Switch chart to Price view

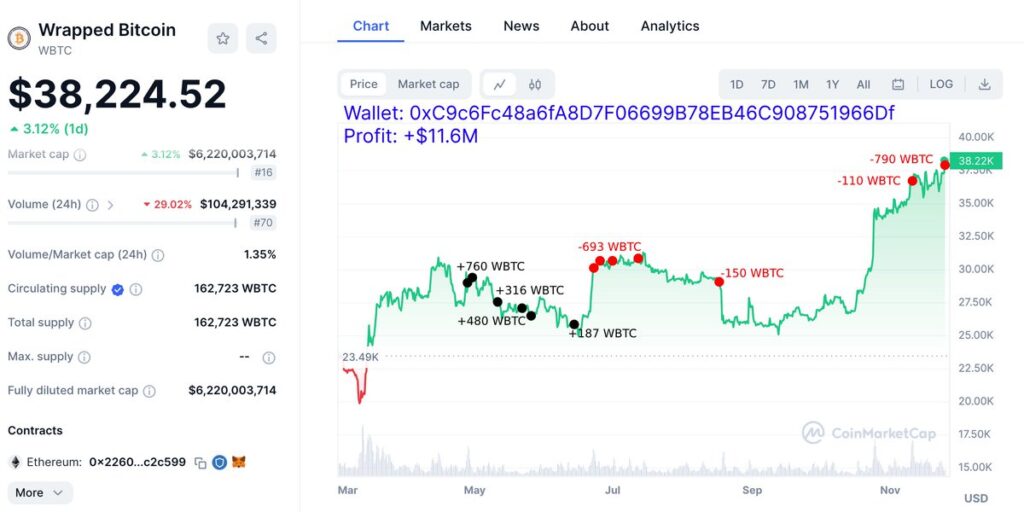tap(364, 85)
